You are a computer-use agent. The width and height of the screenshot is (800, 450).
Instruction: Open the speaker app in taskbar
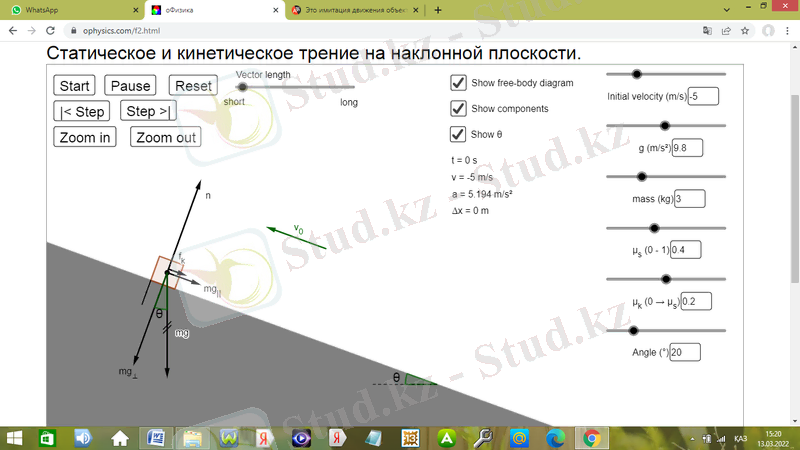click(83, 438)
